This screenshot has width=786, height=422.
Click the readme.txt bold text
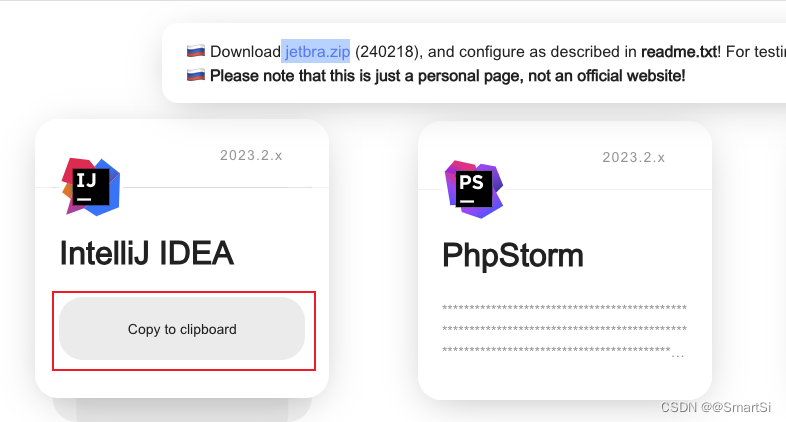coord(679,52)
